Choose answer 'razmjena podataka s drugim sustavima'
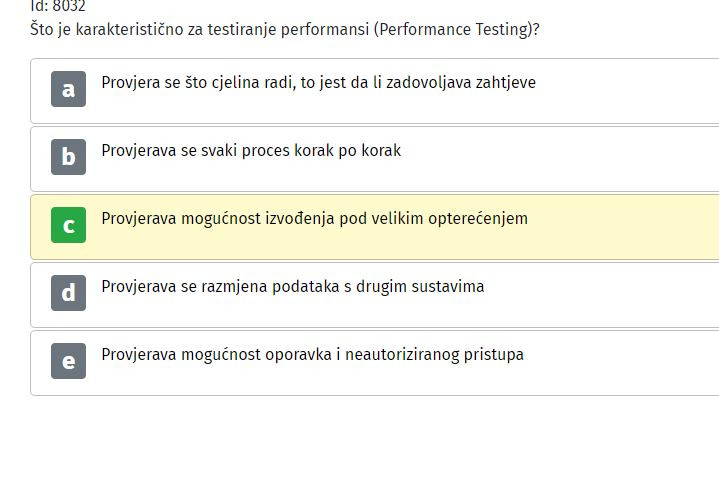The image size is (719, 494). point(293,286)
